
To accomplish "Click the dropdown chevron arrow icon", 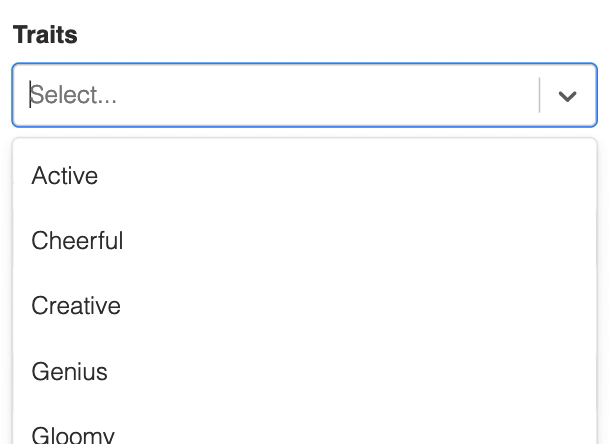I will (x=567, y=96).
